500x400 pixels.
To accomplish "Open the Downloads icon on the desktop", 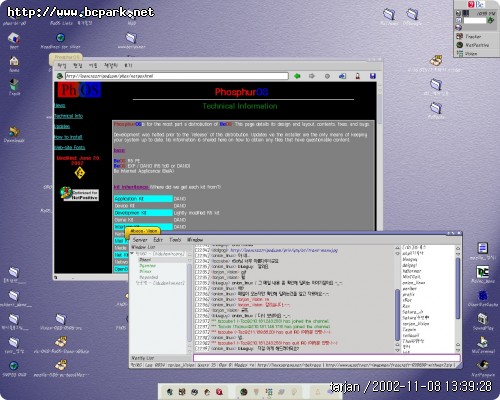I will click(14, 132).
